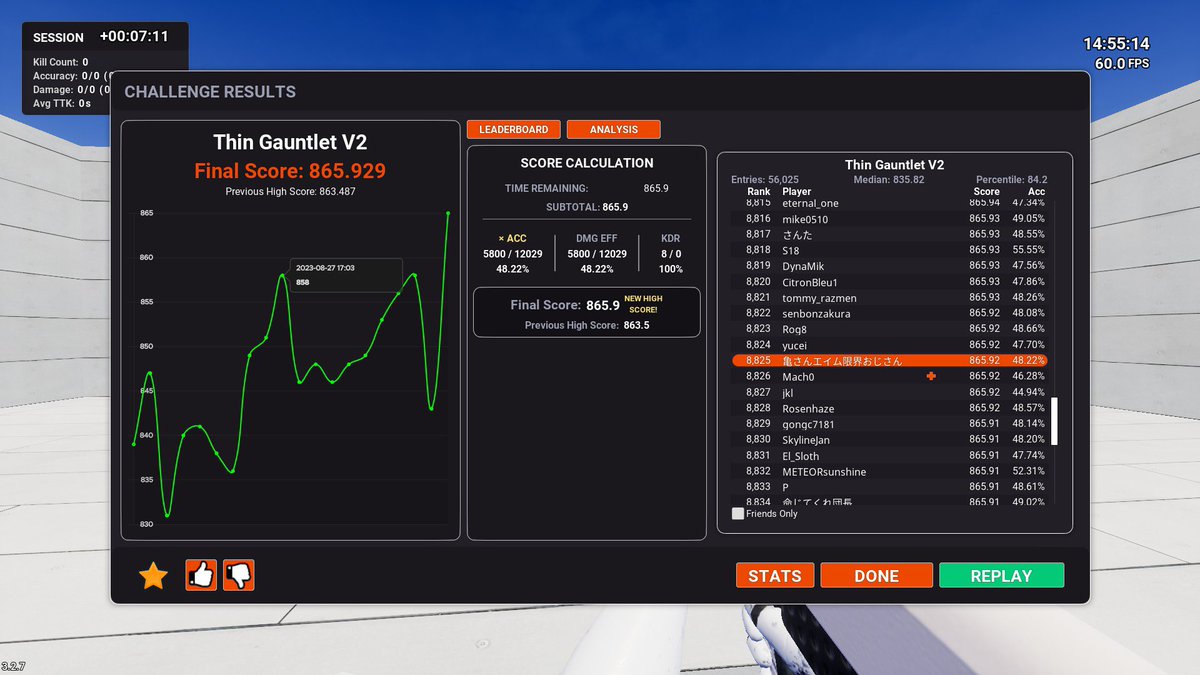Select player S18 in the leaderboard
This screenshot has height=675, width=1200.
[x=889, y=250]
